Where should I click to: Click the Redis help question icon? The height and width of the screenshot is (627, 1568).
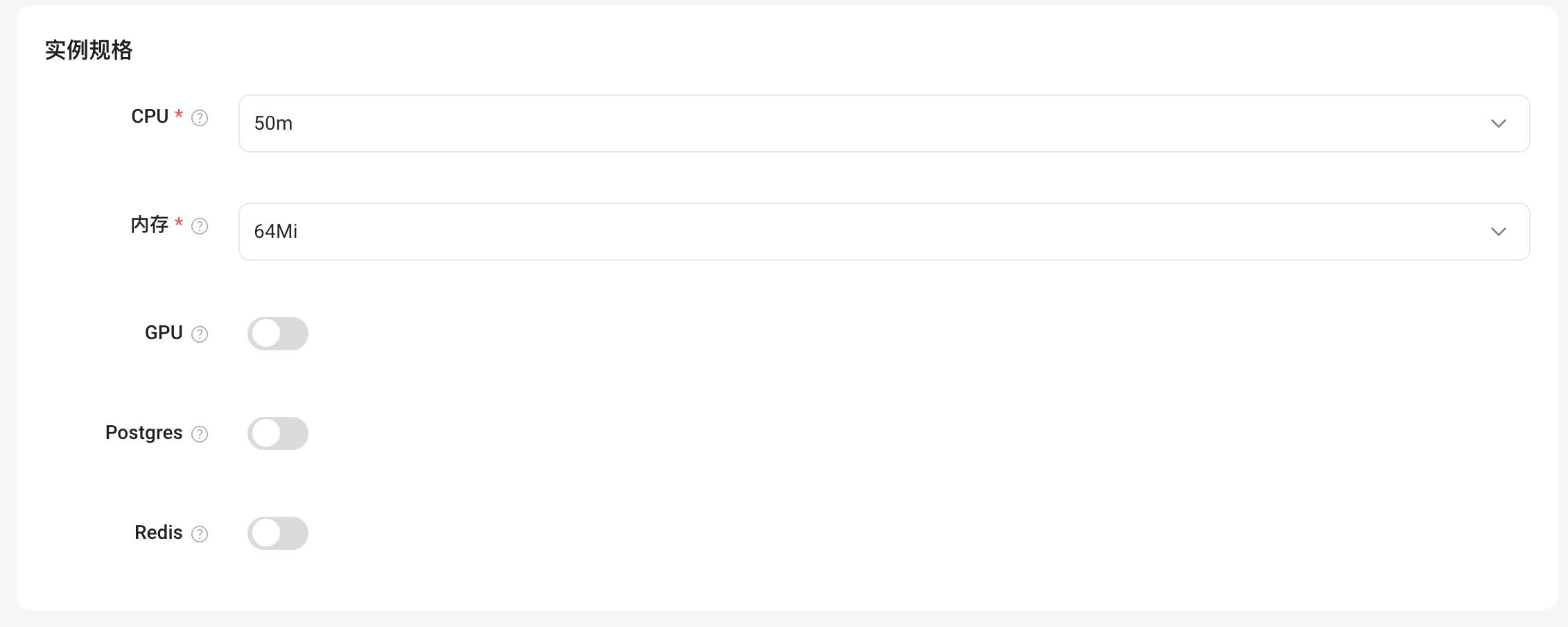(x=200, y=534)
